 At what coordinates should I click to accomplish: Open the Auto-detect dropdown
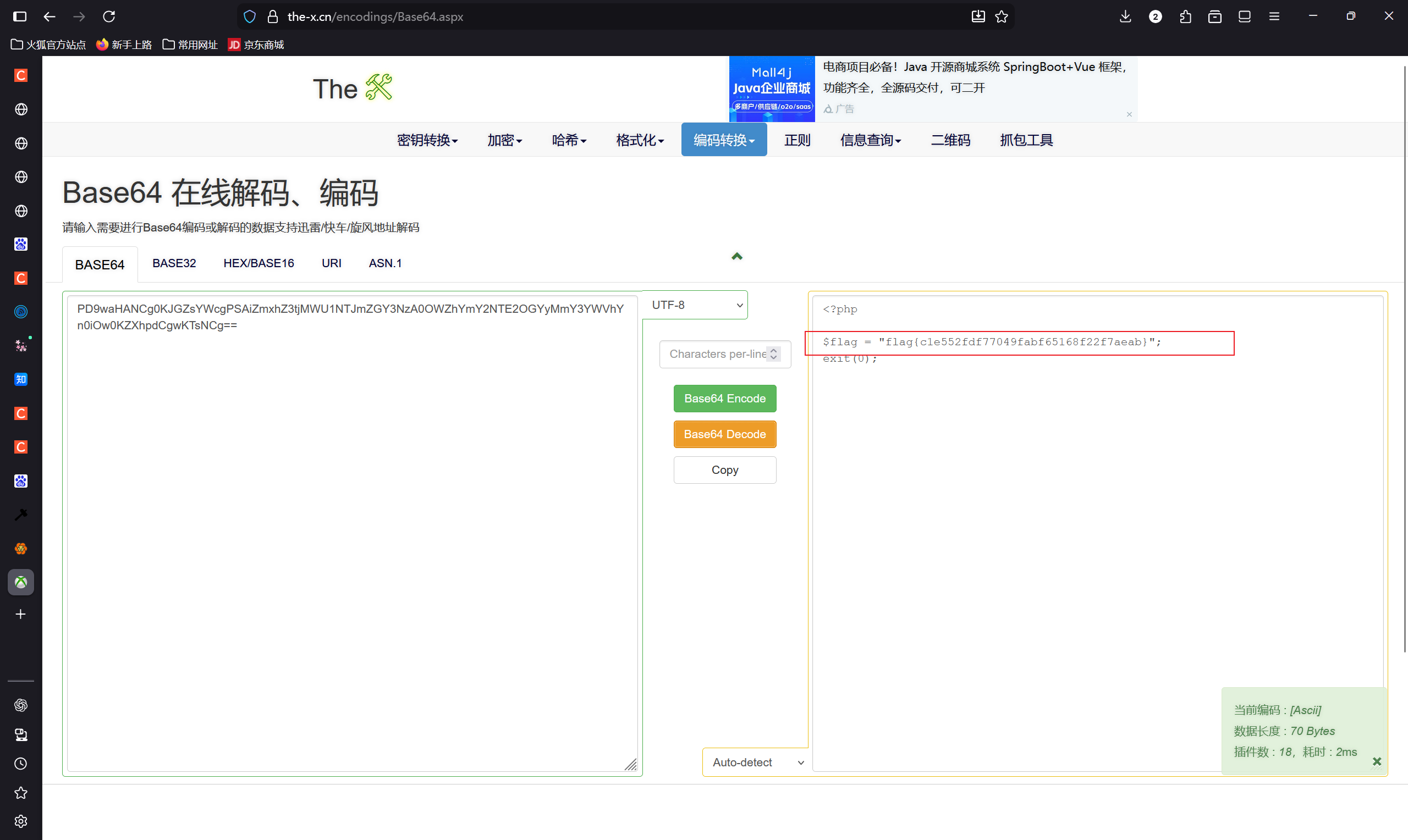[756, 762]
